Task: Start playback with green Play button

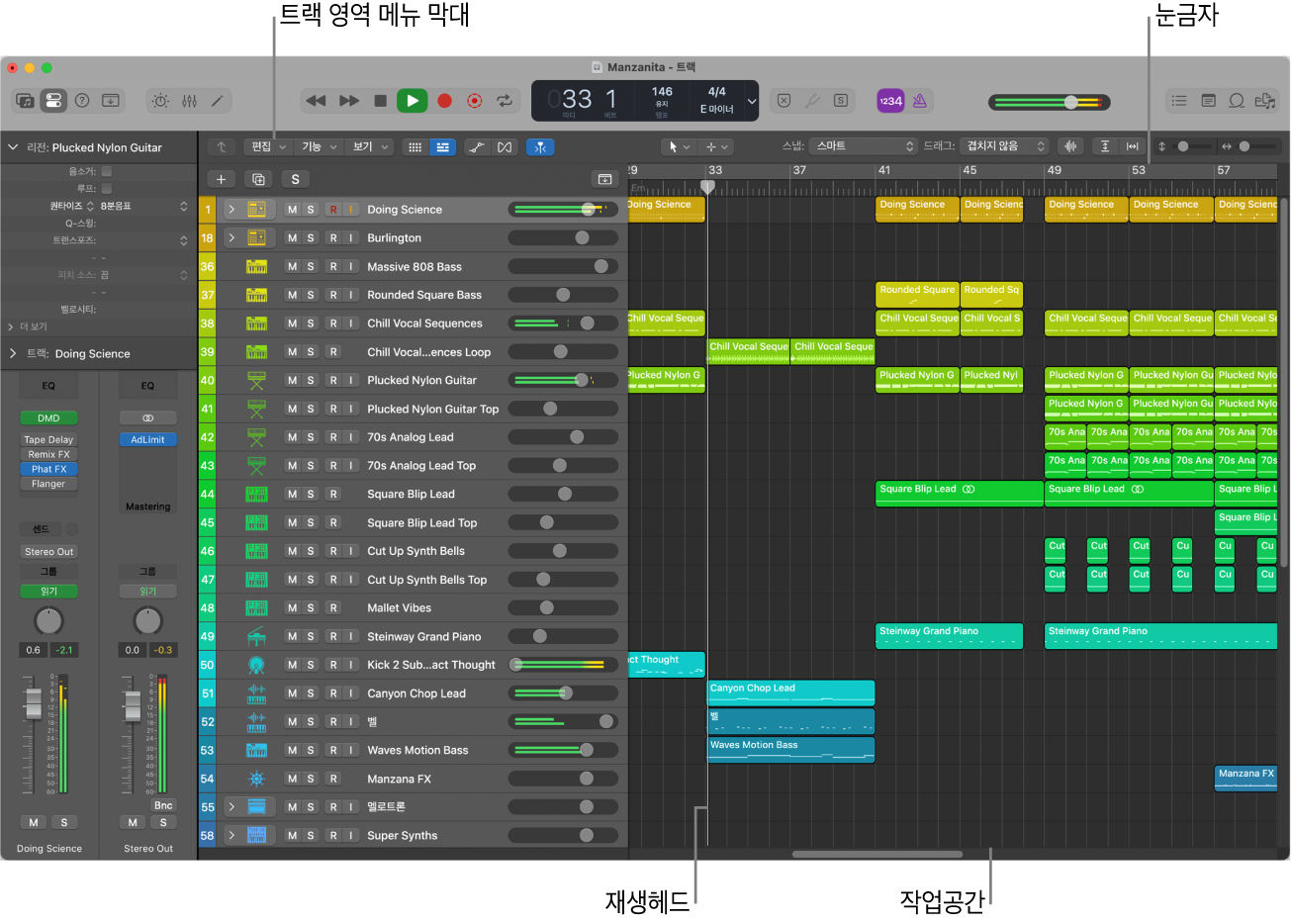Action: point(412,101)
